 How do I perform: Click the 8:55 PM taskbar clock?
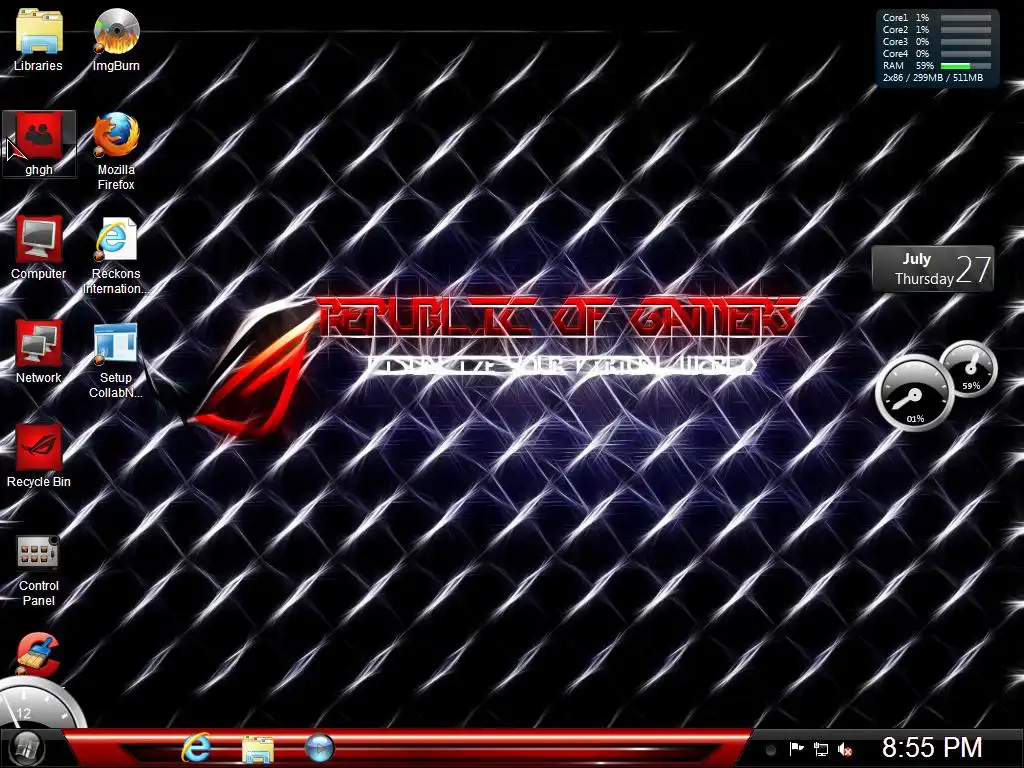932,748
